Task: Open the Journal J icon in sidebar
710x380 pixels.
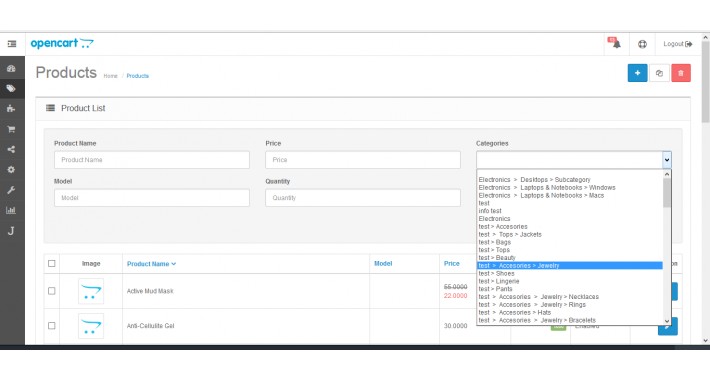Action: 11,231
